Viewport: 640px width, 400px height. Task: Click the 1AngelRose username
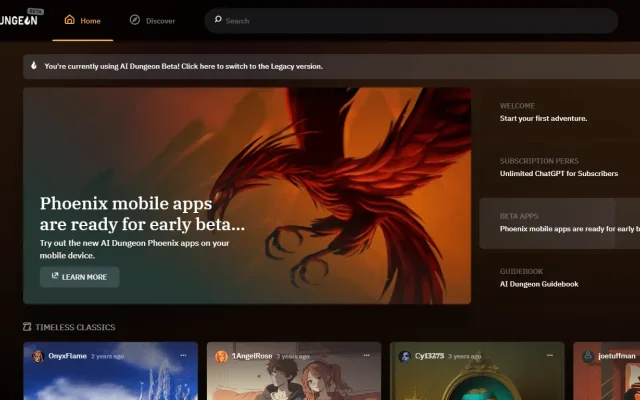point(251,356)
